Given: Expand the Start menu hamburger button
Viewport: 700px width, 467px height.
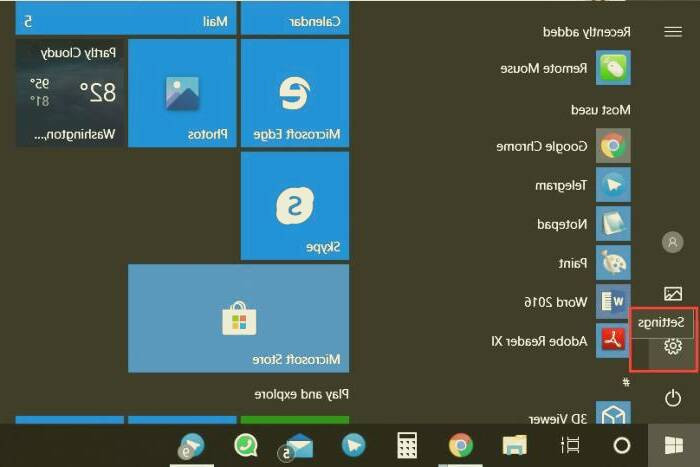Looking at the screenshot, I should pyautogui.click(x=673, y=32).
